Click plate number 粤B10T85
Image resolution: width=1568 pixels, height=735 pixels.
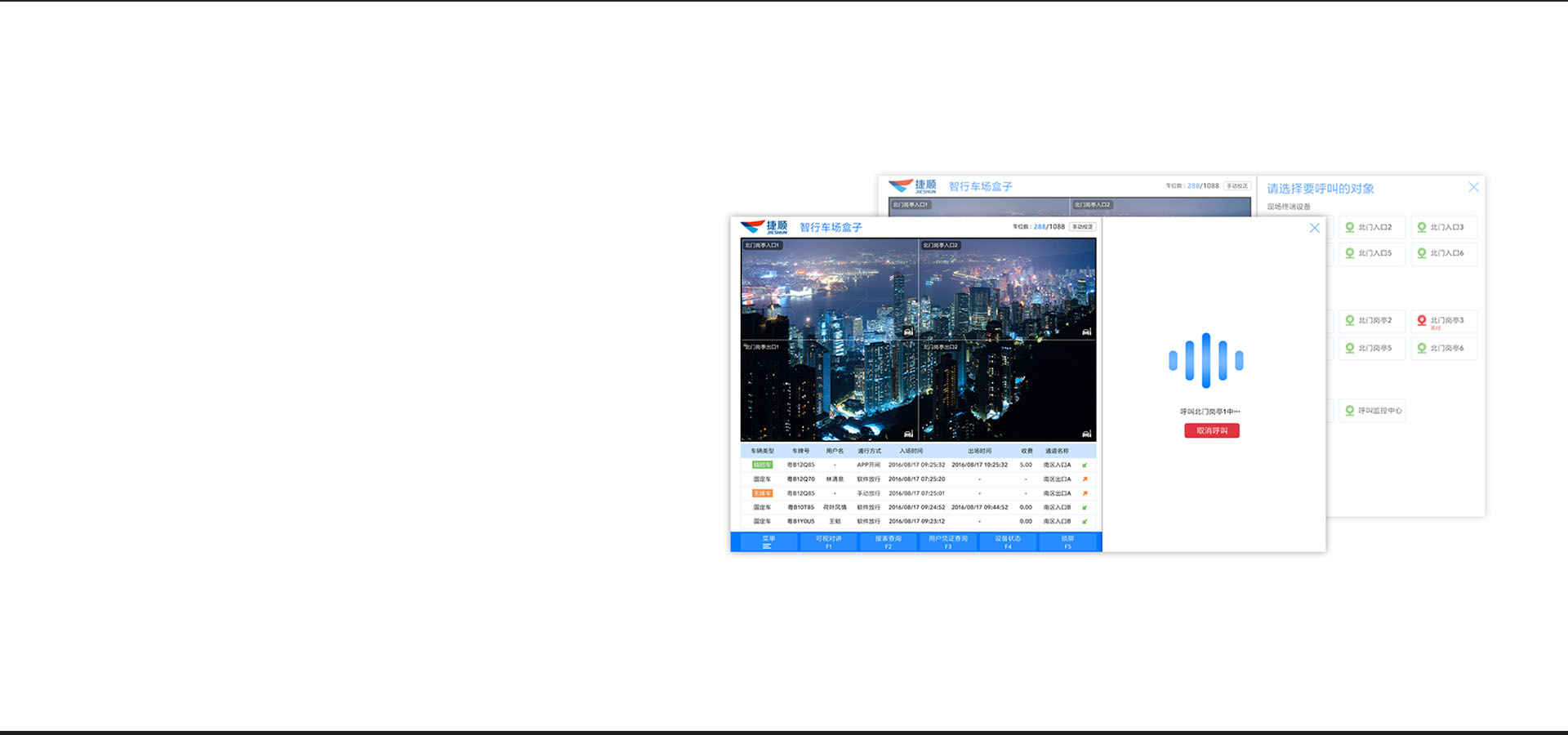coord(800,507)
